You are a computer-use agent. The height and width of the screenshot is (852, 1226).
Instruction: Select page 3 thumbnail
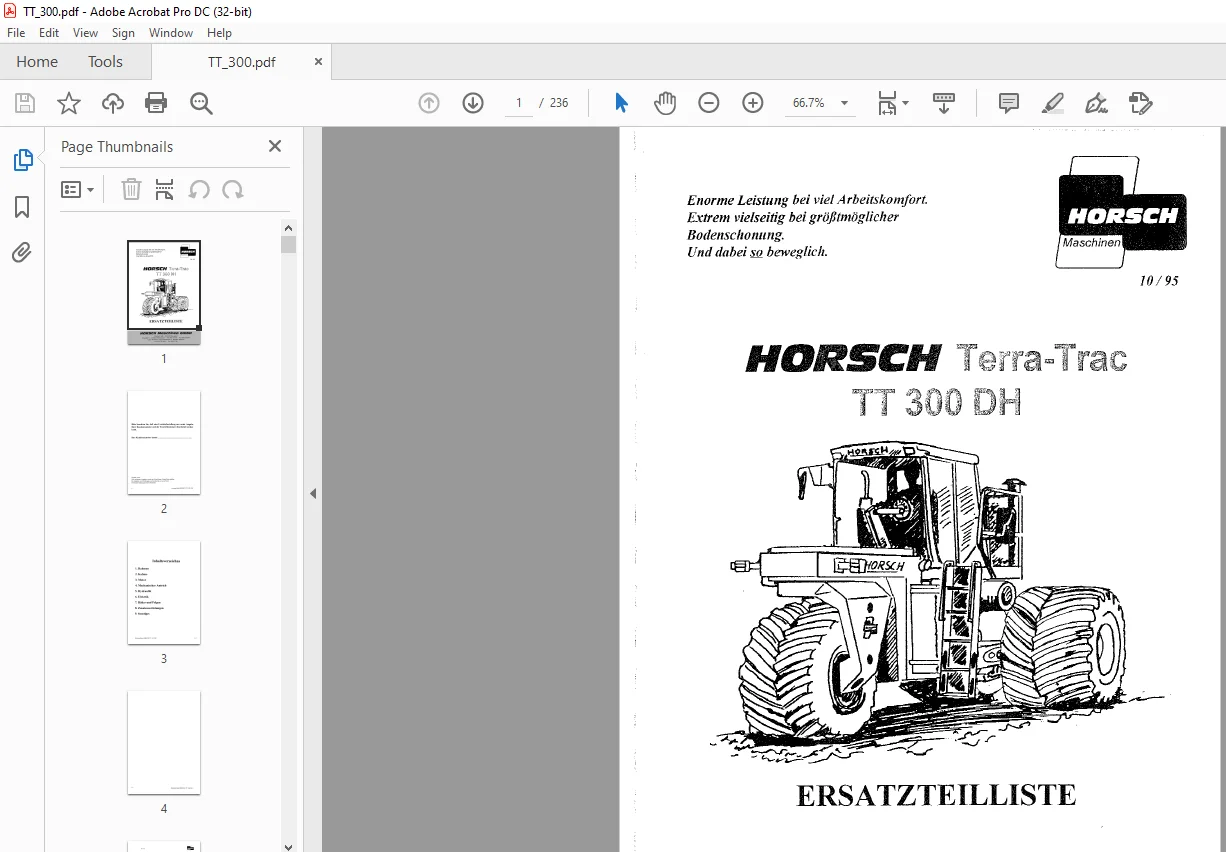(164, 592)
